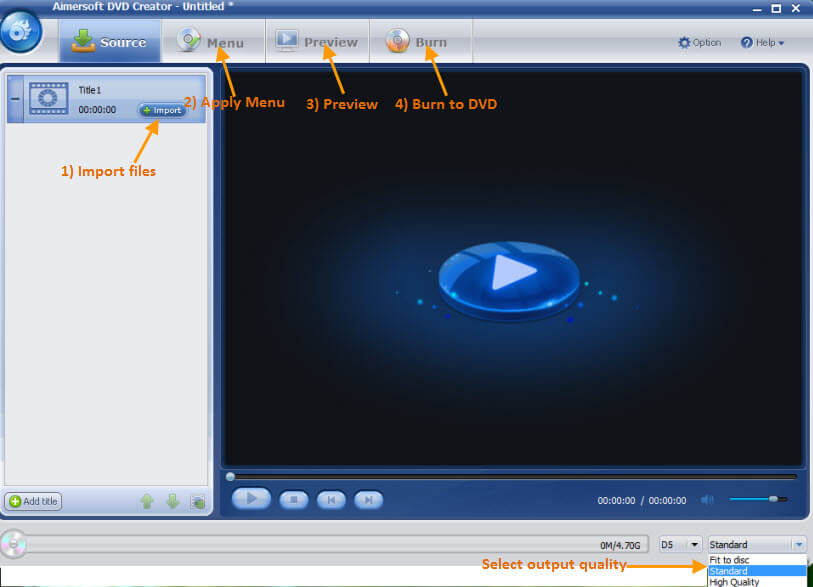The height and width of the screenshot is (587, 813).
Task: Click the 0M/4.70G capacity readout
Action: (620, 546)
